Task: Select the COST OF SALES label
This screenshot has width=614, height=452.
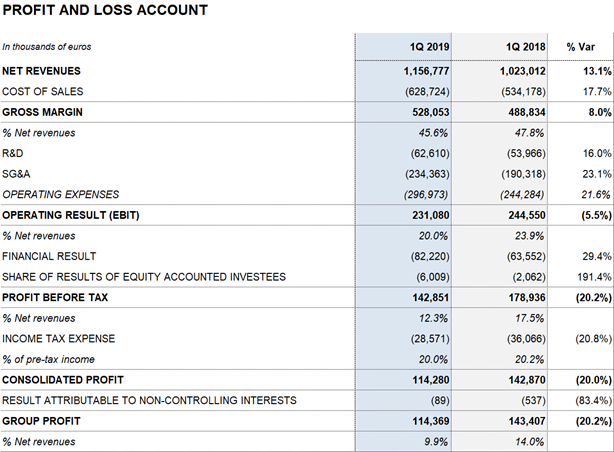Action: (x=43, y=92)
